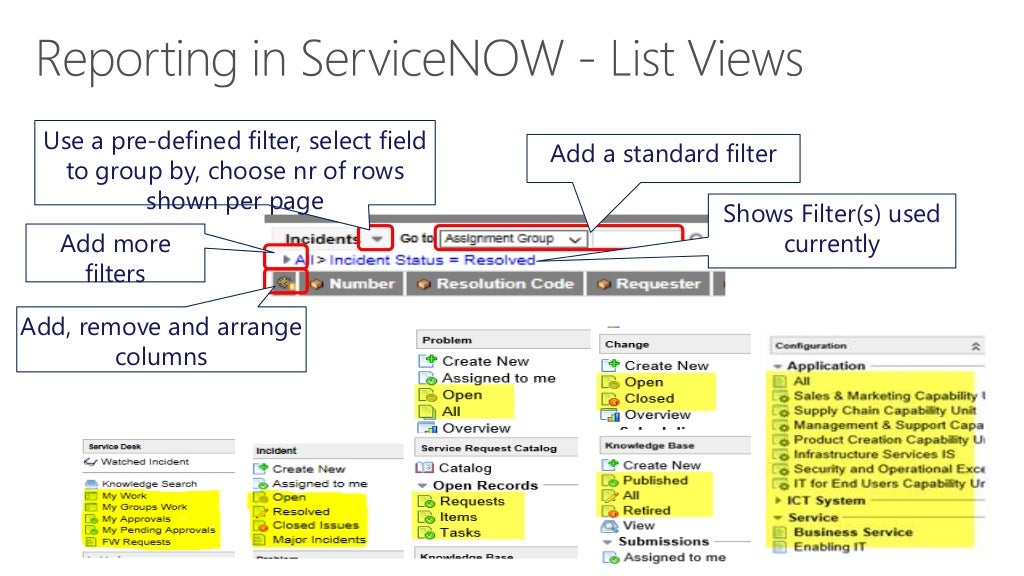1024x576 pixels.
Task: Click Create New icon under Problem
Action: [x=427, y=360]
